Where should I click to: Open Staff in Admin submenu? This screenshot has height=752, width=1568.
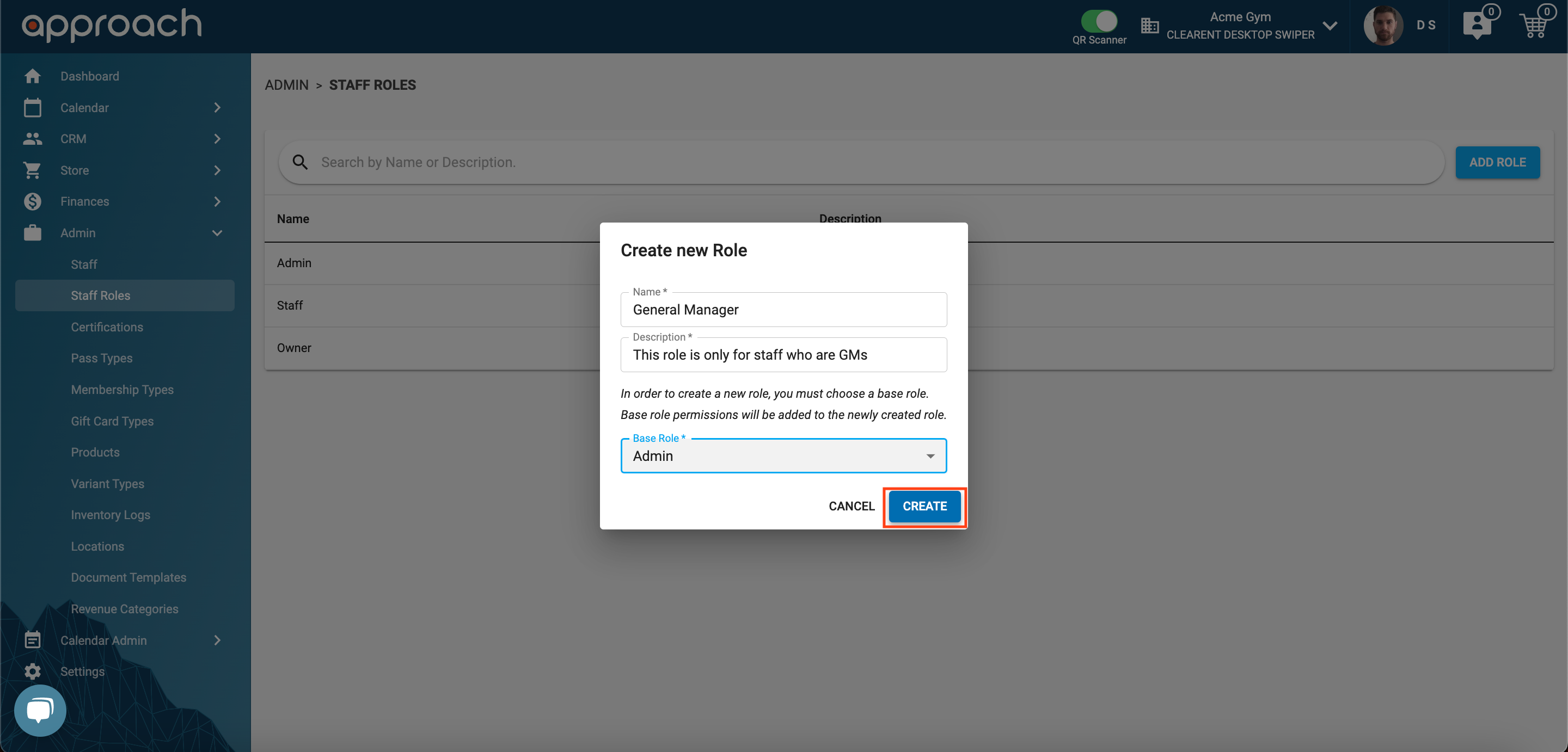click(x=84, y=264)
